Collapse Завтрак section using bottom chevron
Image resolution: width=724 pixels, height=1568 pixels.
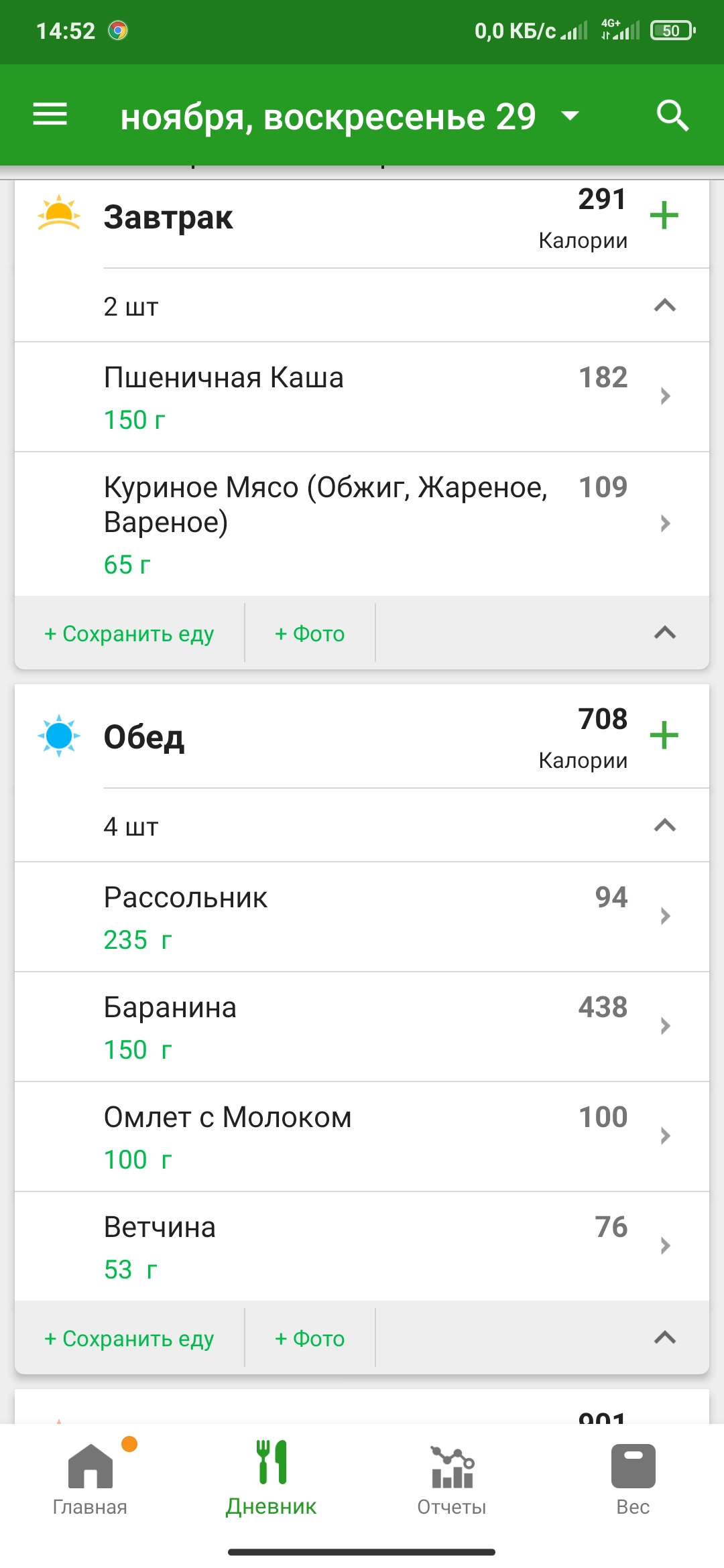point(664,633)
